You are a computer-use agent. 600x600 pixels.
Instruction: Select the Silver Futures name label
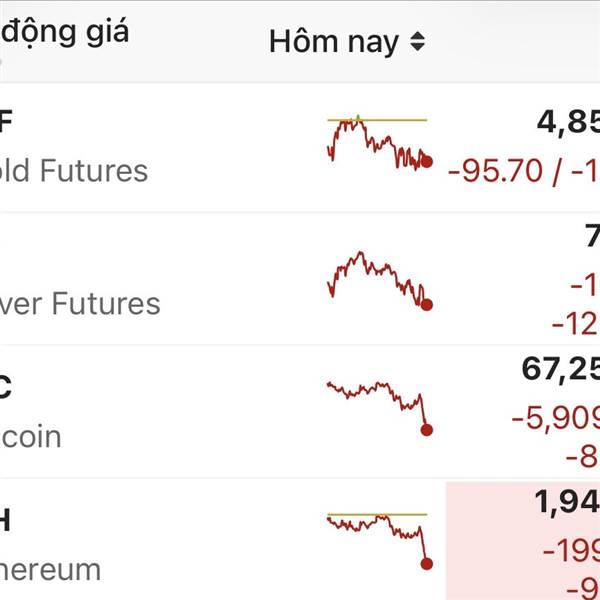(x=82, y=303)
